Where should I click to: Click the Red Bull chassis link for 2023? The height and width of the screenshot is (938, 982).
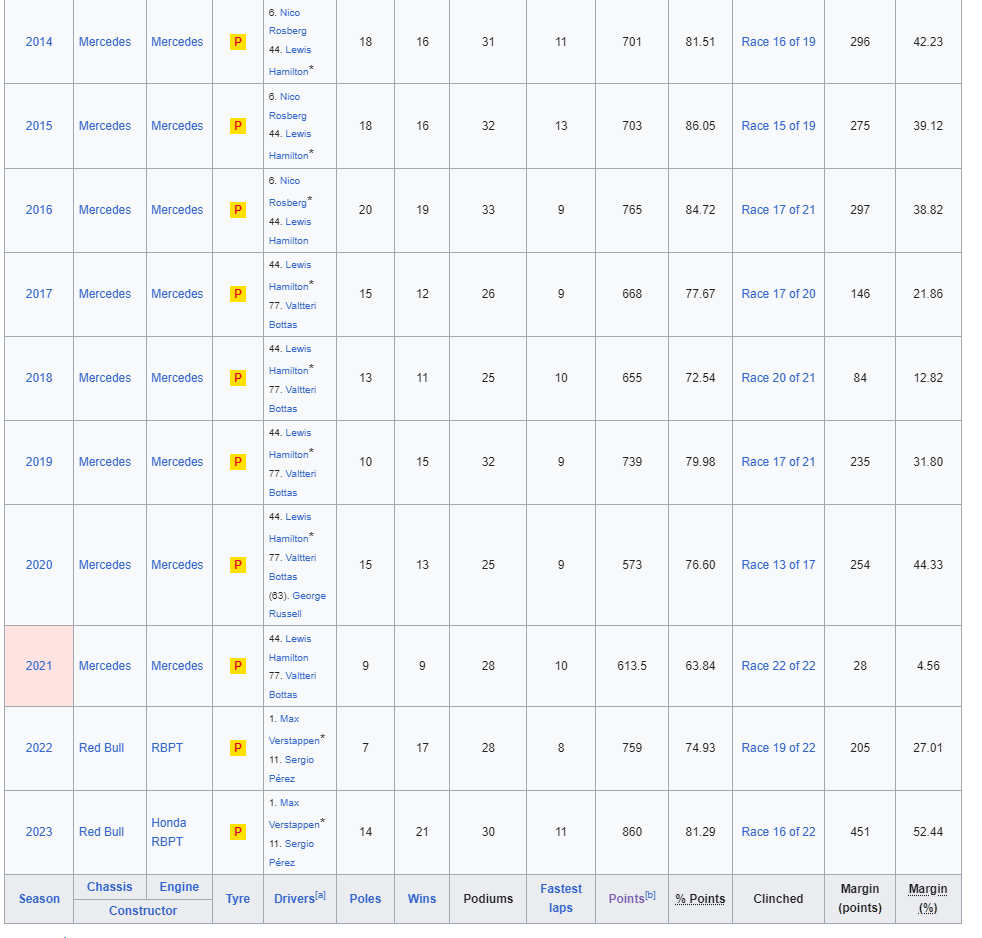tap(101, 832)
